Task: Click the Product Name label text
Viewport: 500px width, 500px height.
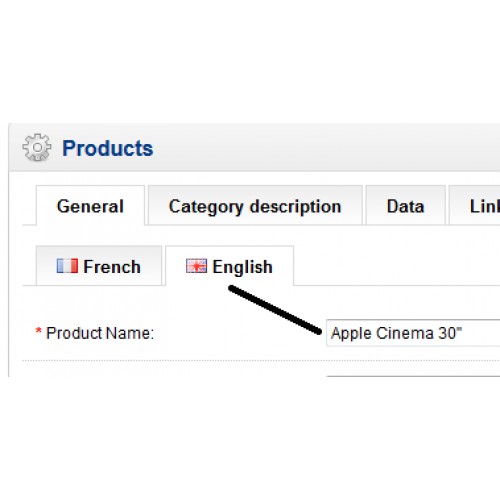Action: coord(100,333)
